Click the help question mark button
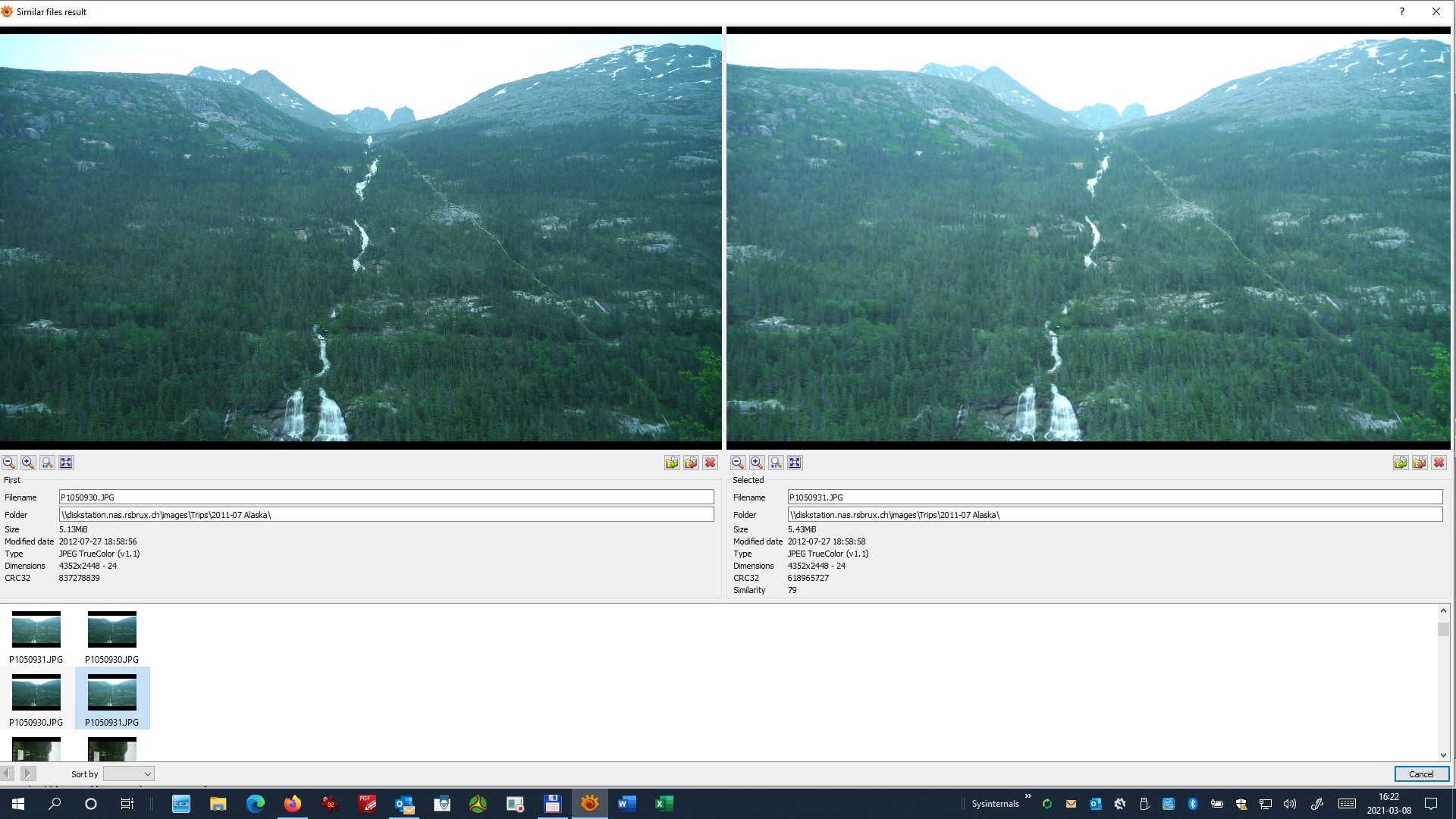Viewport: 1456px width, 819px height. 1401,11
